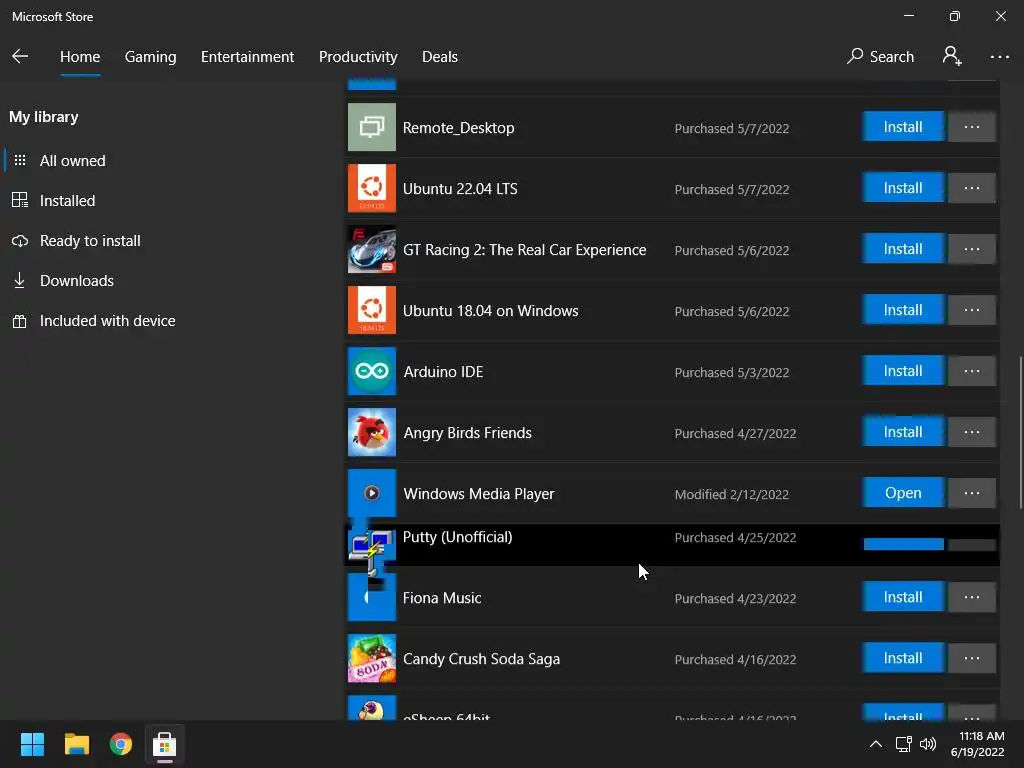This screenshot has height=768, width=1024.
Task: Expand more options for Fiona Music
Action: (x=972, y=597)
